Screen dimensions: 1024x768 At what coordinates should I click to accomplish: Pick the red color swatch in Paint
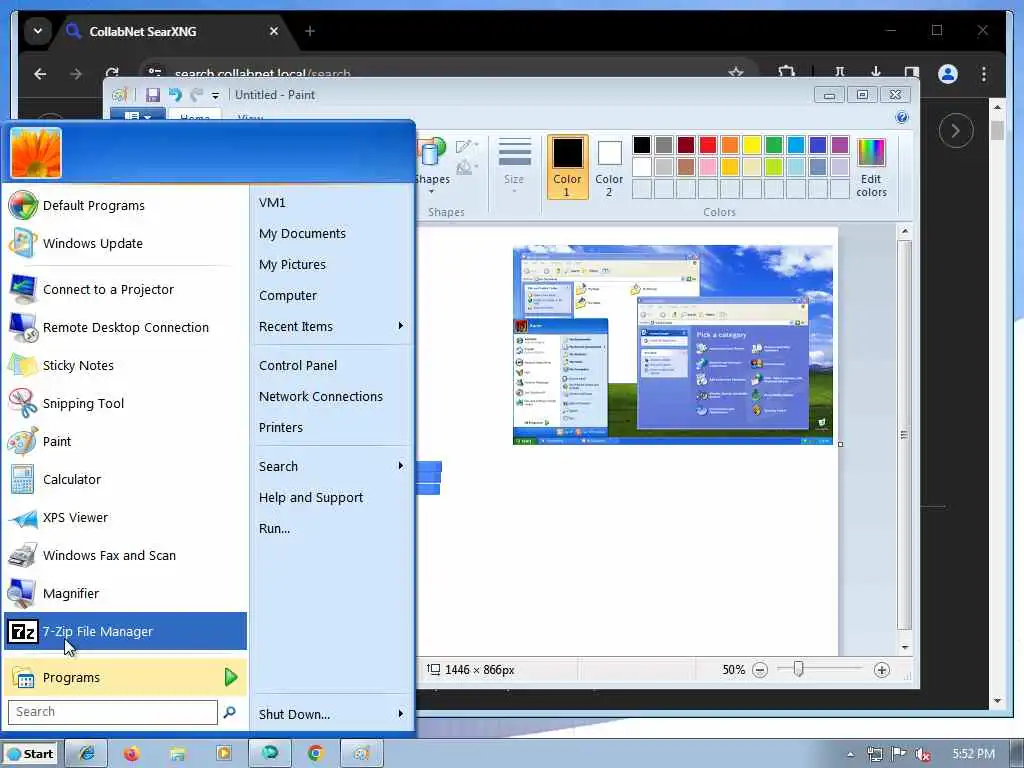point(708,144)
